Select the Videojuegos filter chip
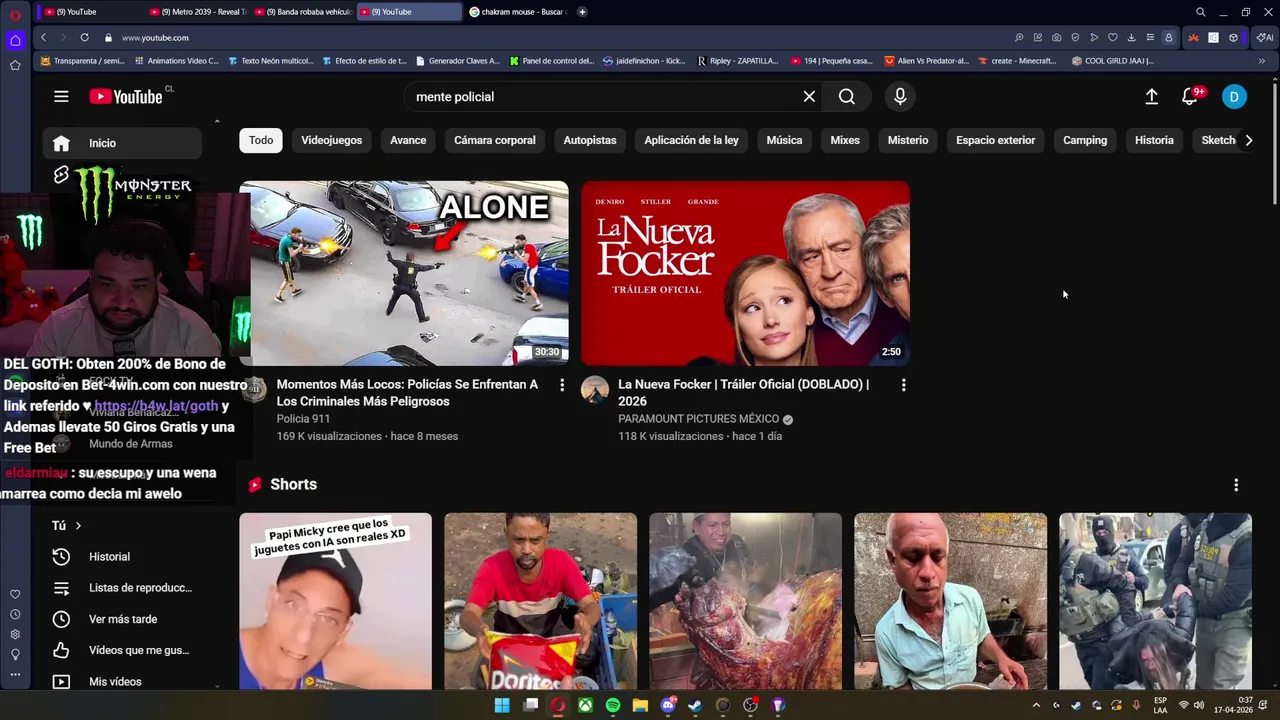Screen dimensions: 1280x720 pos(332,141)
